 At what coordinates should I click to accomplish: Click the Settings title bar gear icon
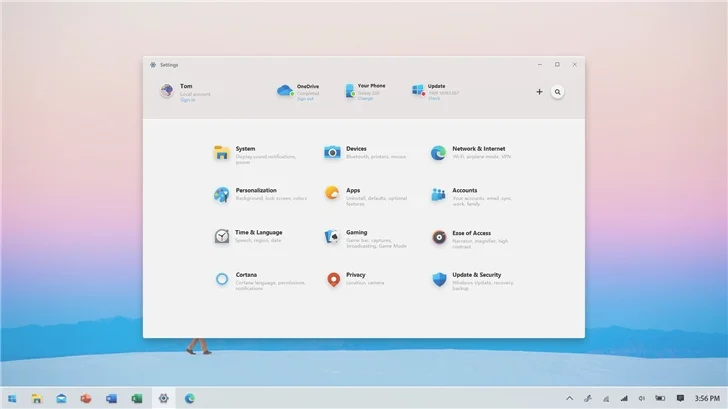[153, 65]
